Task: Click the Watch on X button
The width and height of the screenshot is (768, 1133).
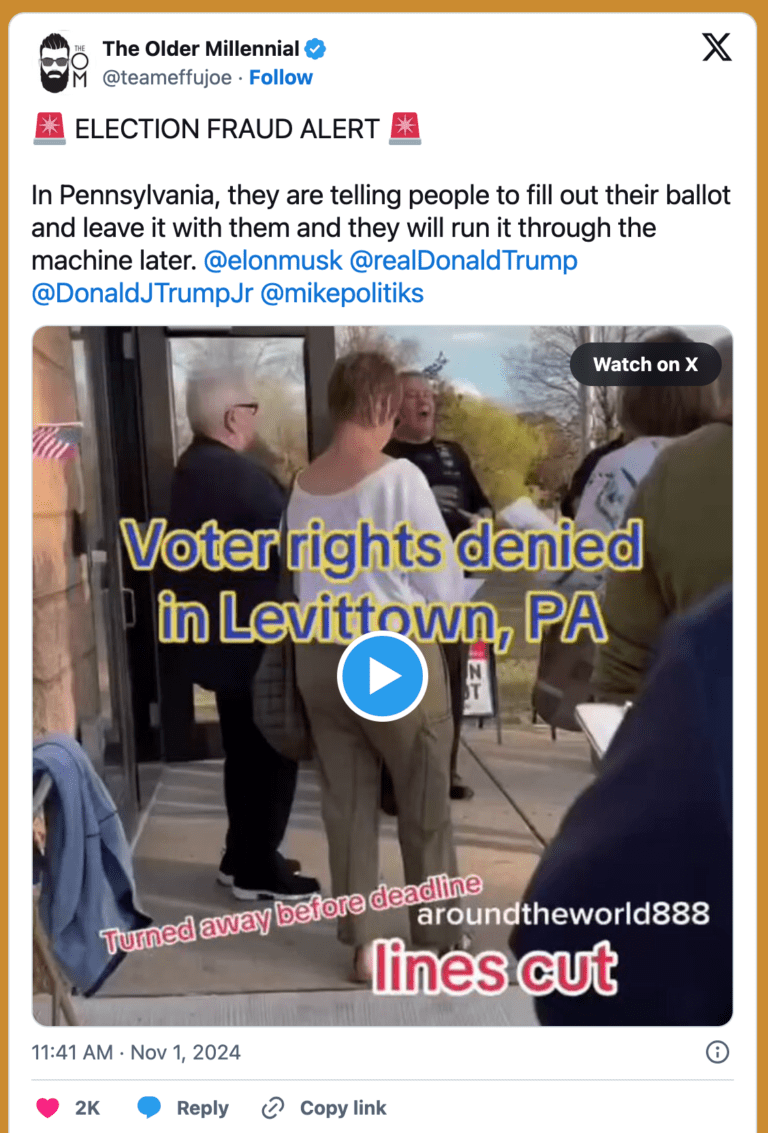Action: (x=645, y=364)
